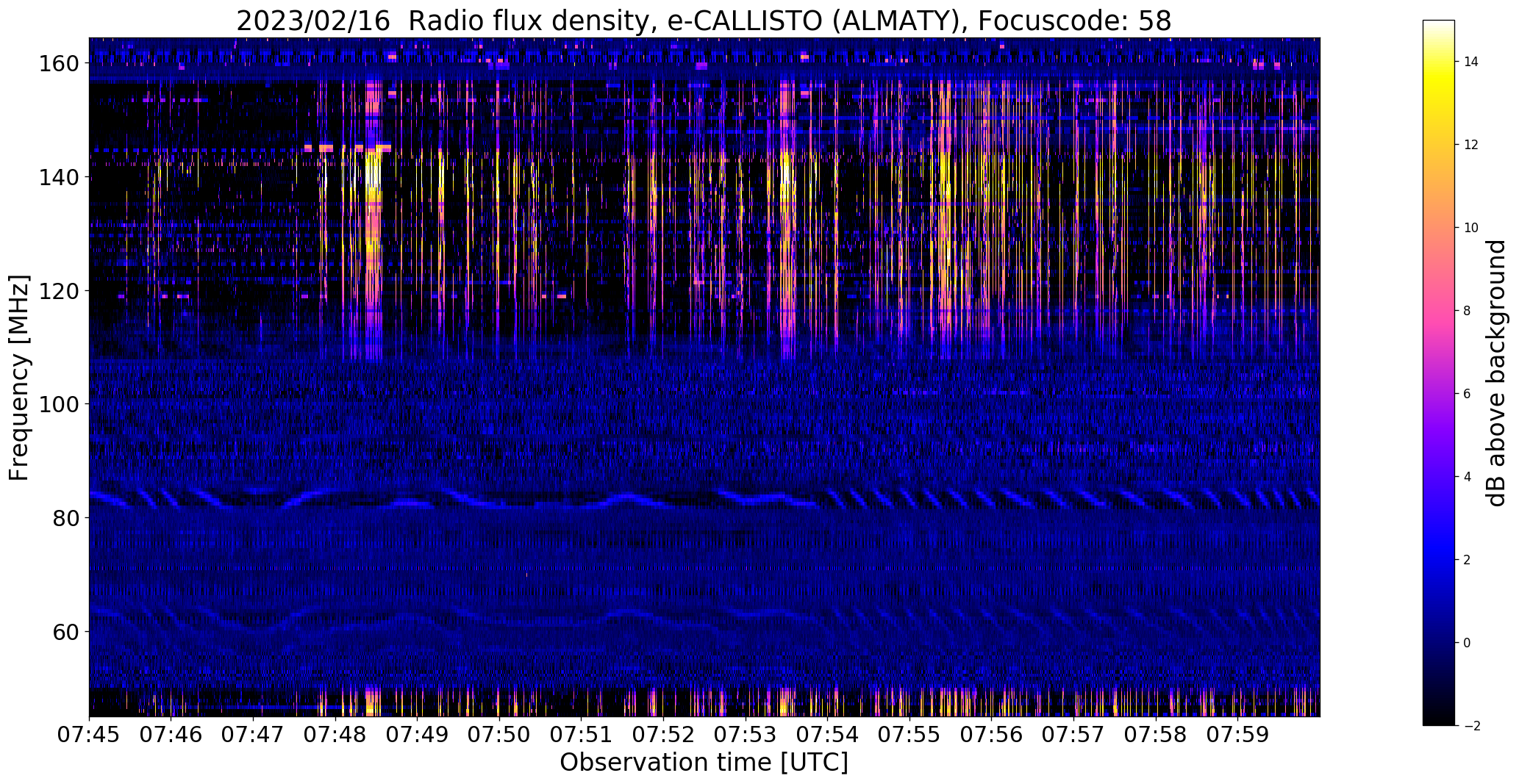Click the colorbar tick value 10
The height and width of the screenshot is (784, 1519).
(1471, 228)
